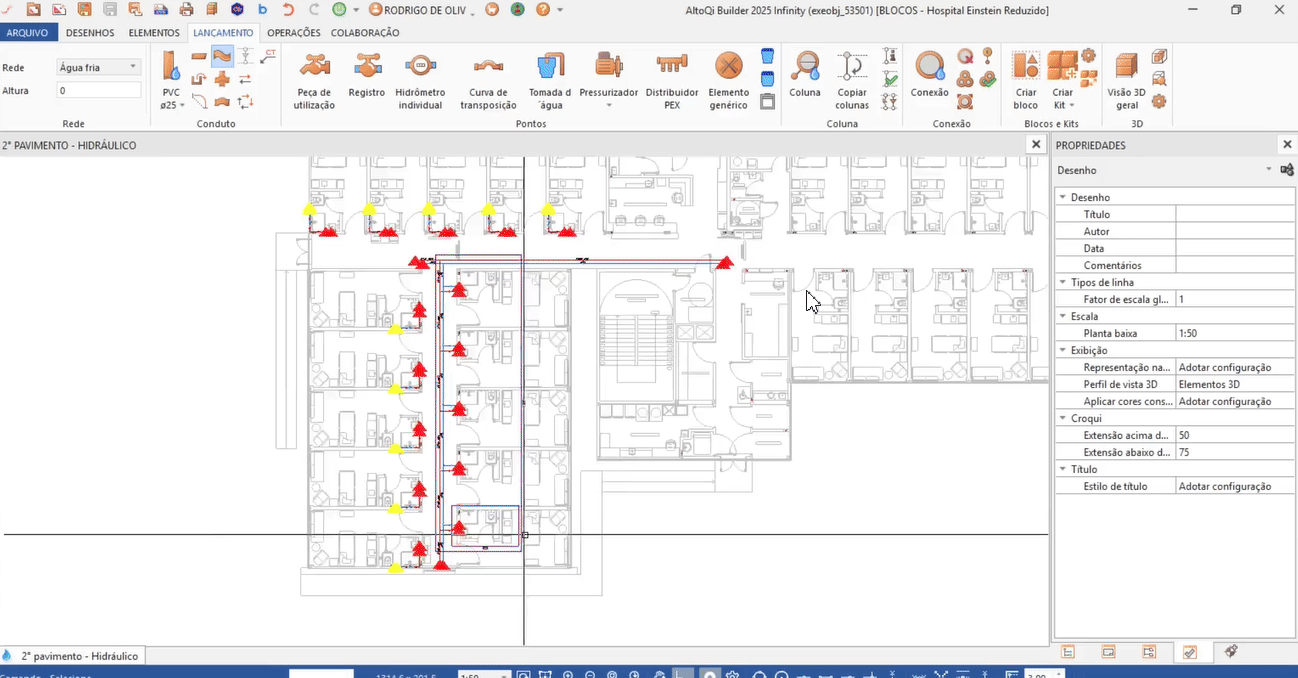Collapse the Tipos de linha section
Image resolution: width=1298 pixels, height=678 pixels.
tap(1063, 283)
